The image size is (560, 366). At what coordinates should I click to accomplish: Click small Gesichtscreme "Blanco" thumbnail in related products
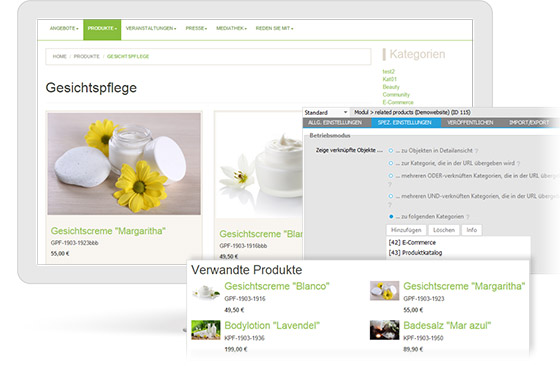point(206,291)
